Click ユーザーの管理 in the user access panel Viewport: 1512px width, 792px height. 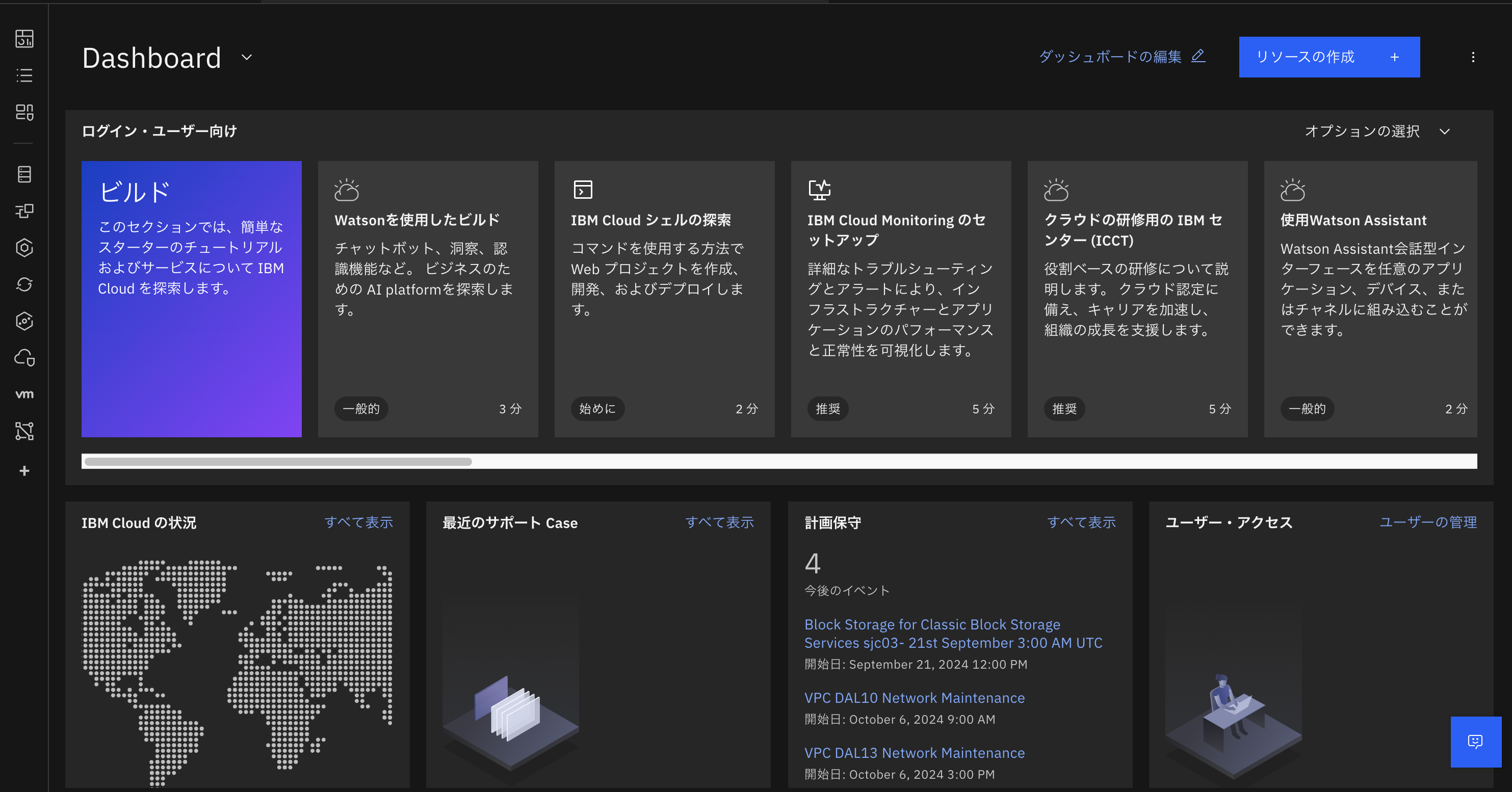[1429, 522]
